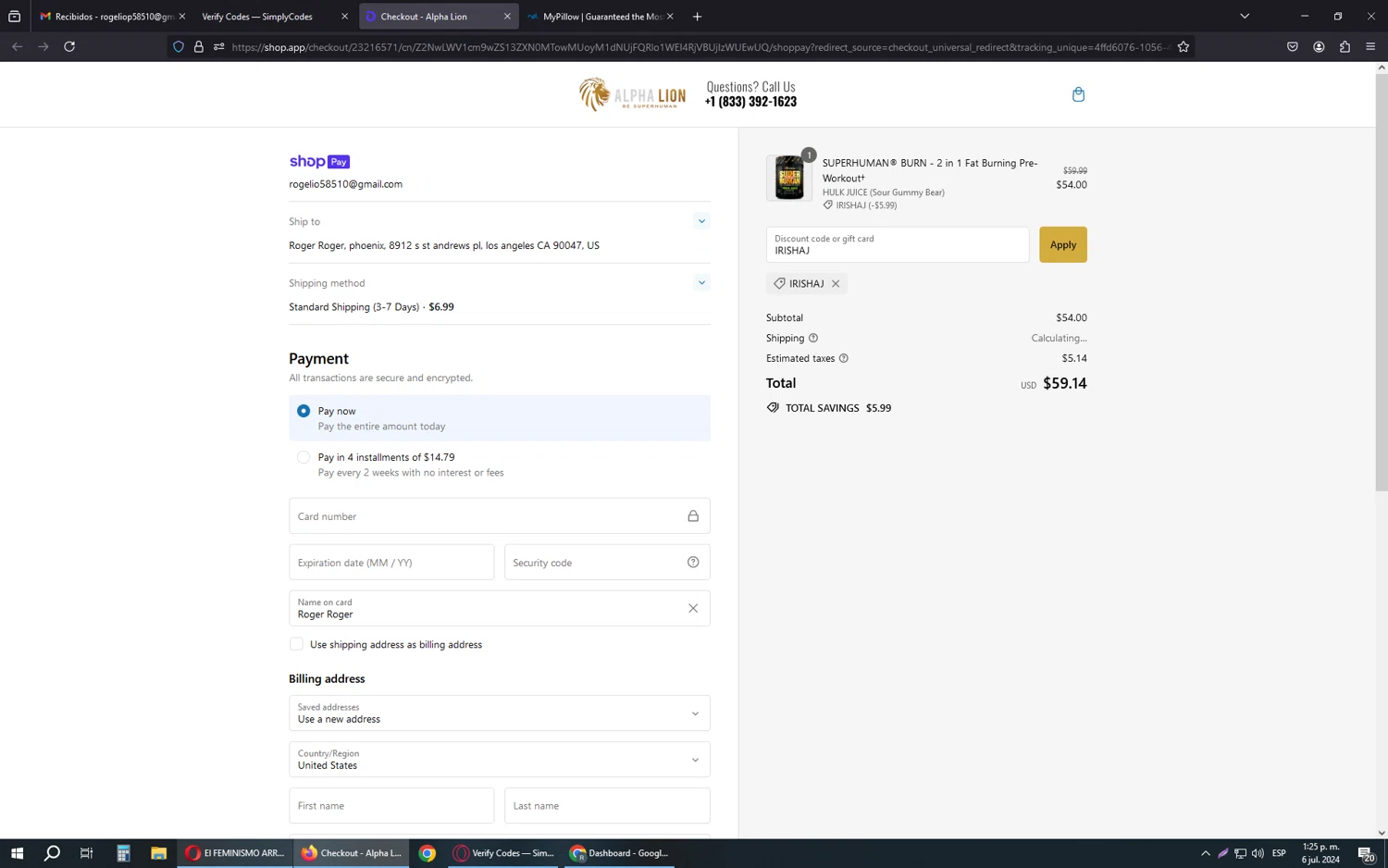
Task: Click security code help question mark
Action: coord(693,563)
